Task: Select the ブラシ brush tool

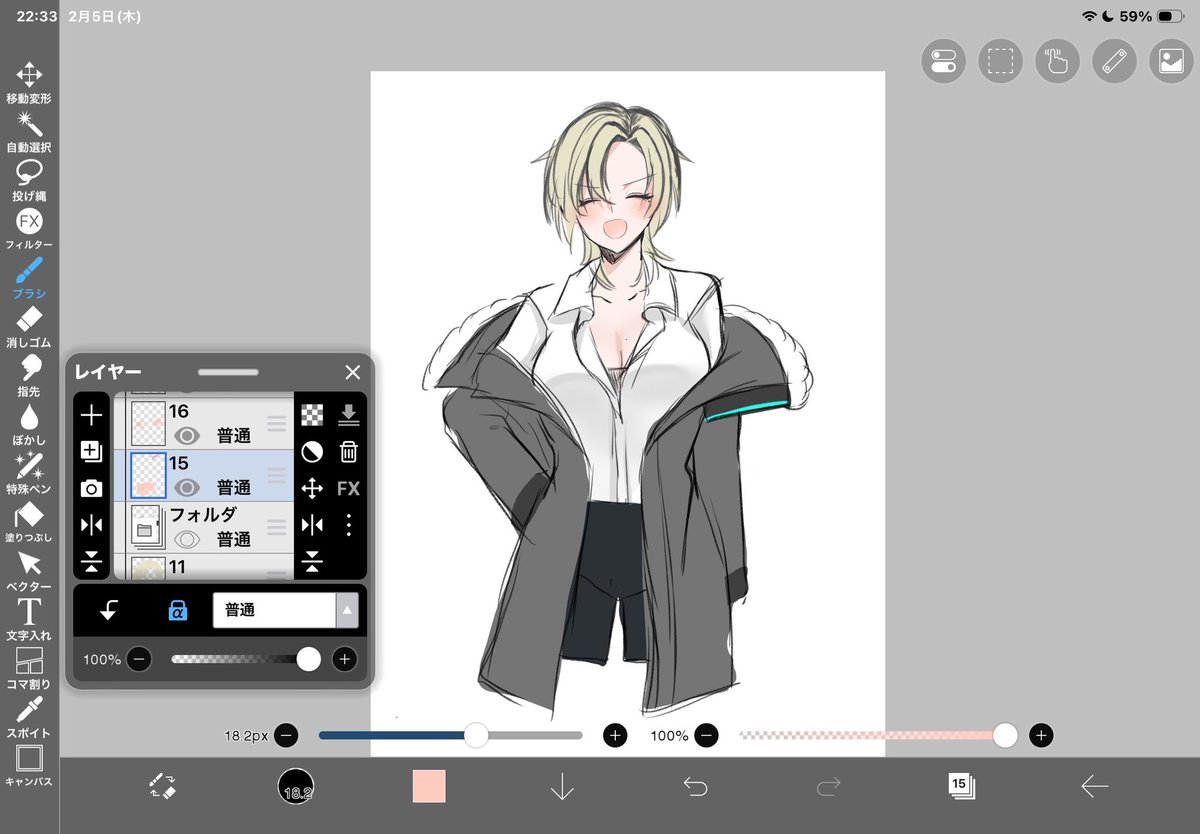Action: pyautogui.click(x=29, y=279)
